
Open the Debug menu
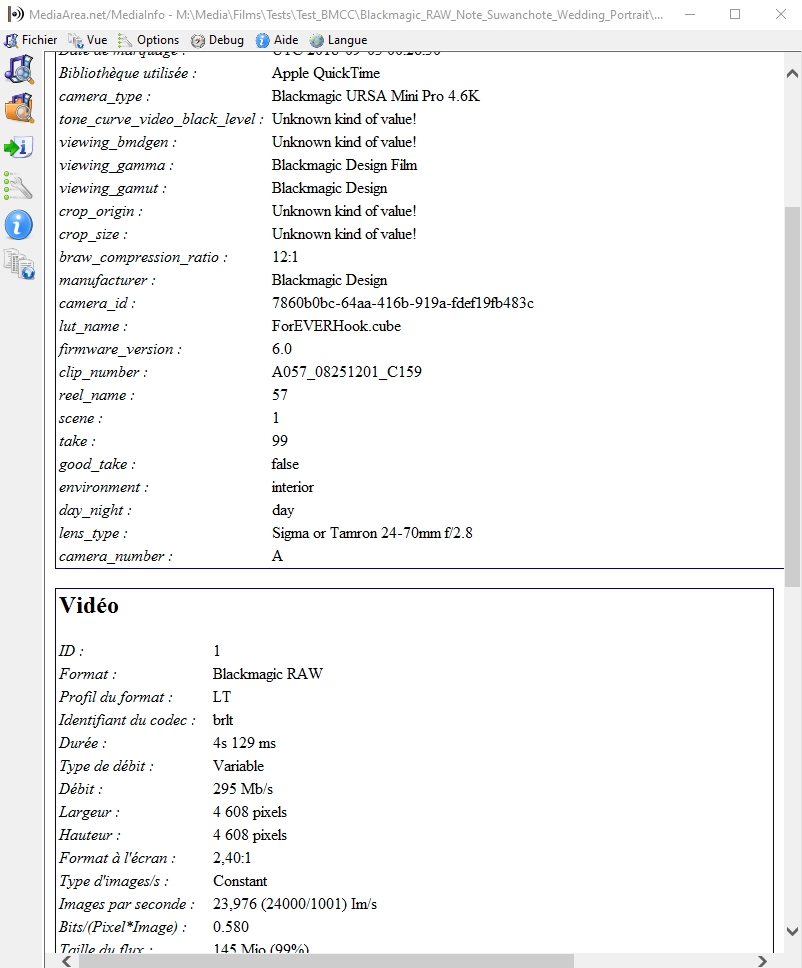(217, 40)
